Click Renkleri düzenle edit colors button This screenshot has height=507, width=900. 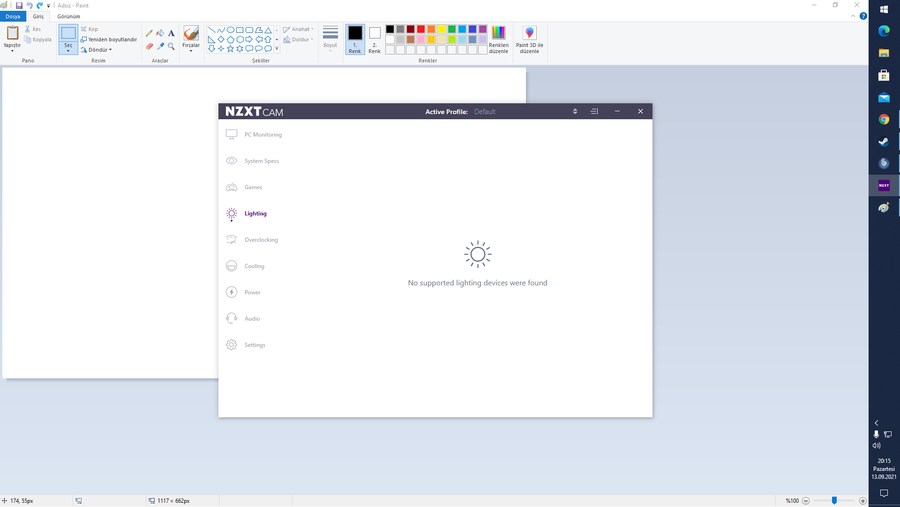(x=498, y=39)
